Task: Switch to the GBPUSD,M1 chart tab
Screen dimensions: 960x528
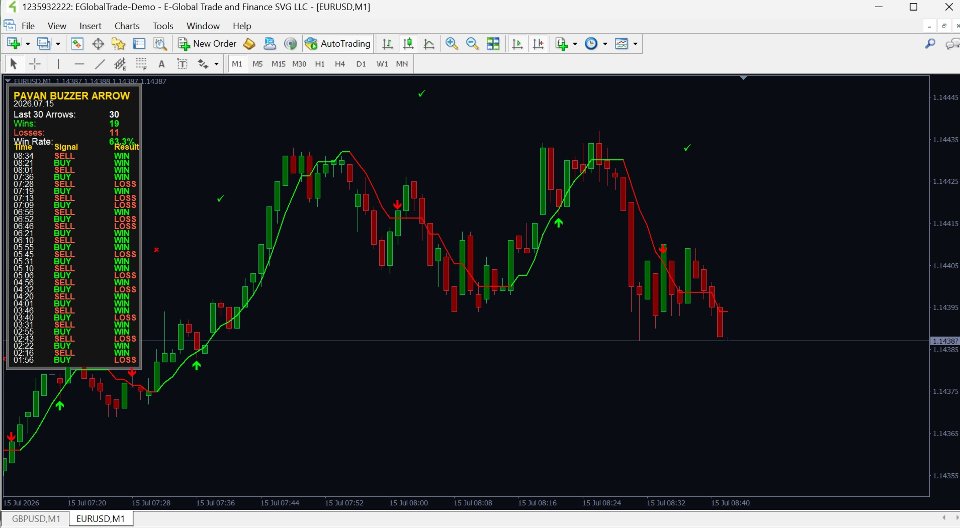Action: point(36,519)
